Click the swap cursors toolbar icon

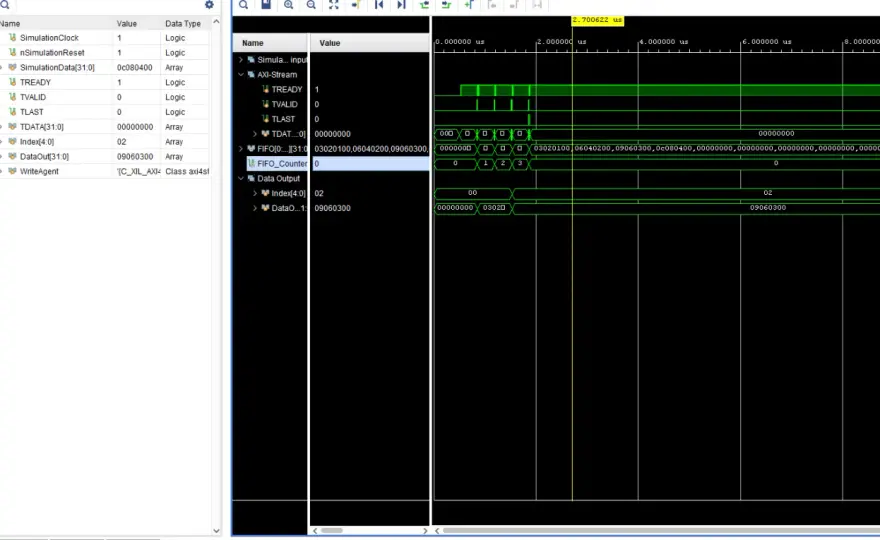pos(537,4)
